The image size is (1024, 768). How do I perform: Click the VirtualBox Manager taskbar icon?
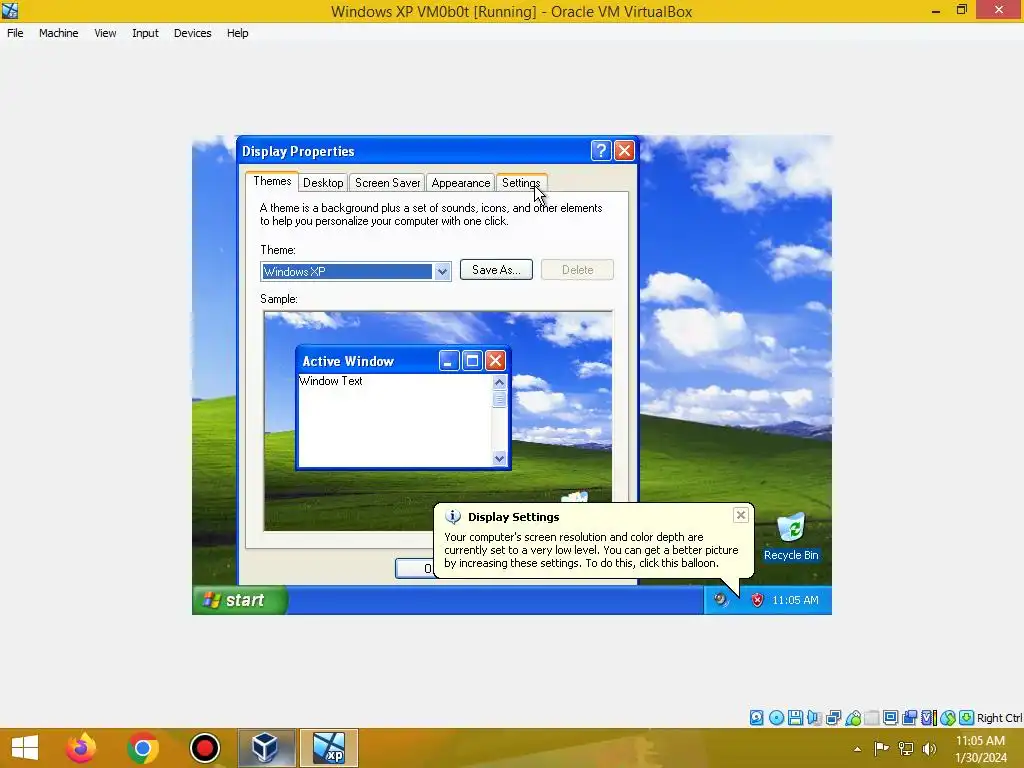tap(266, 748)
